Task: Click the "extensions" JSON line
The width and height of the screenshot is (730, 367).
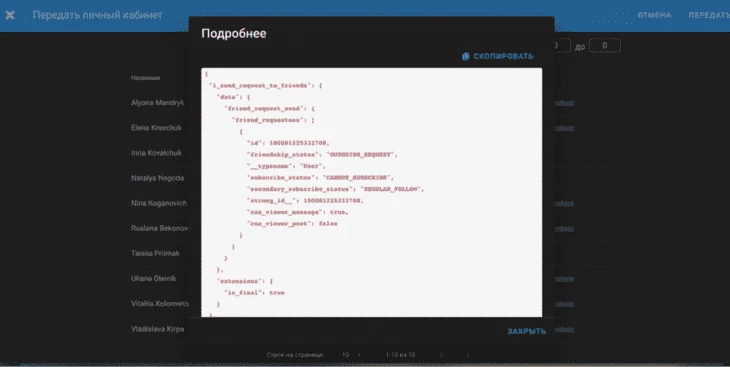Action: pyautogui.click(x=245, y=281)
